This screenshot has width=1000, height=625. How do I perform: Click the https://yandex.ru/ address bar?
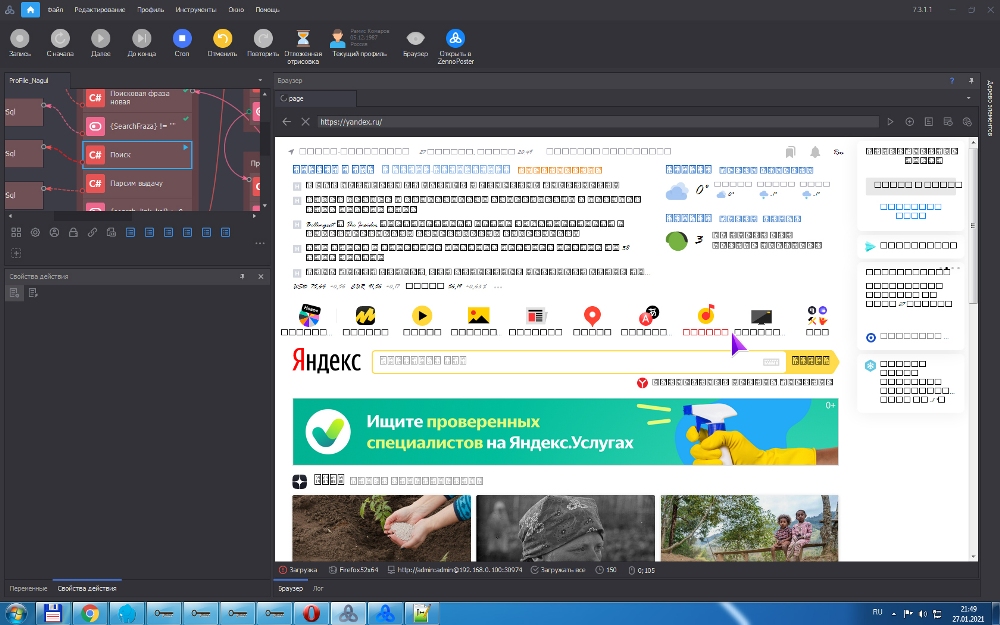[x=598, y=122]
